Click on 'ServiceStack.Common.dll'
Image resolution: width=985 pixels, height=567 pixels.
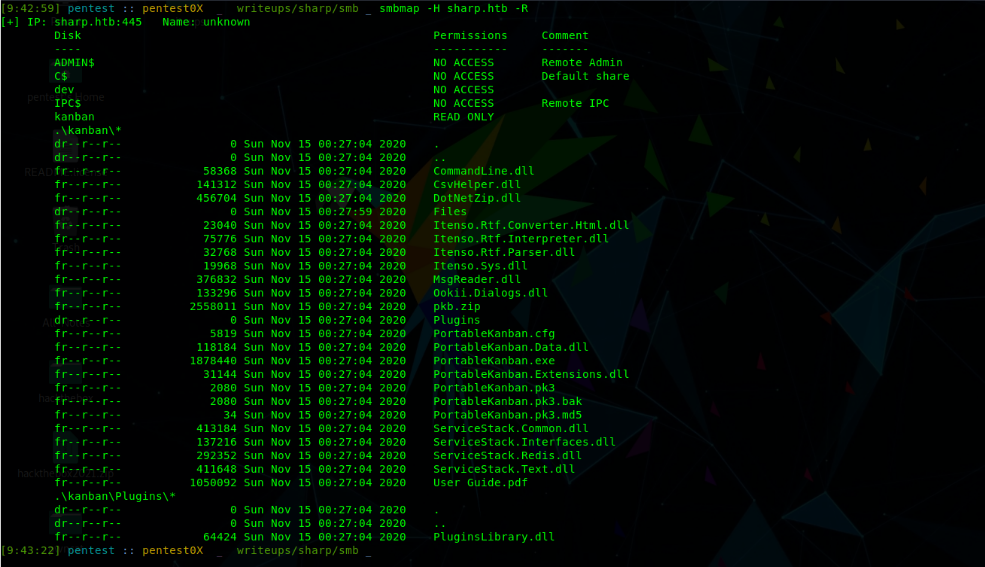(511, 428)
